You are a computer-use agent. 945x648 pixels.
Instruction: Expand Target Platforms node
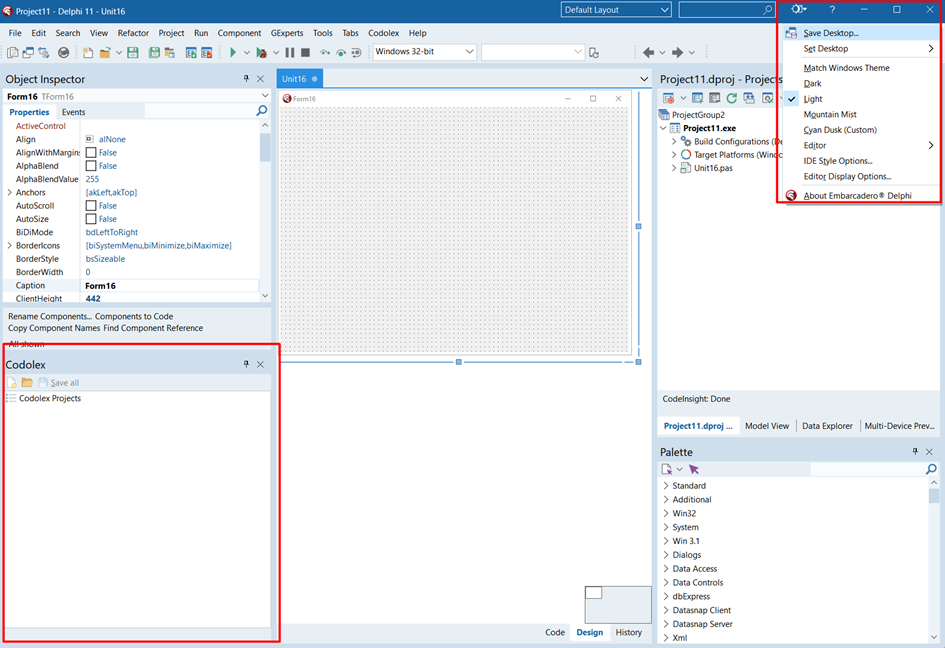click(x=674, y=155)
